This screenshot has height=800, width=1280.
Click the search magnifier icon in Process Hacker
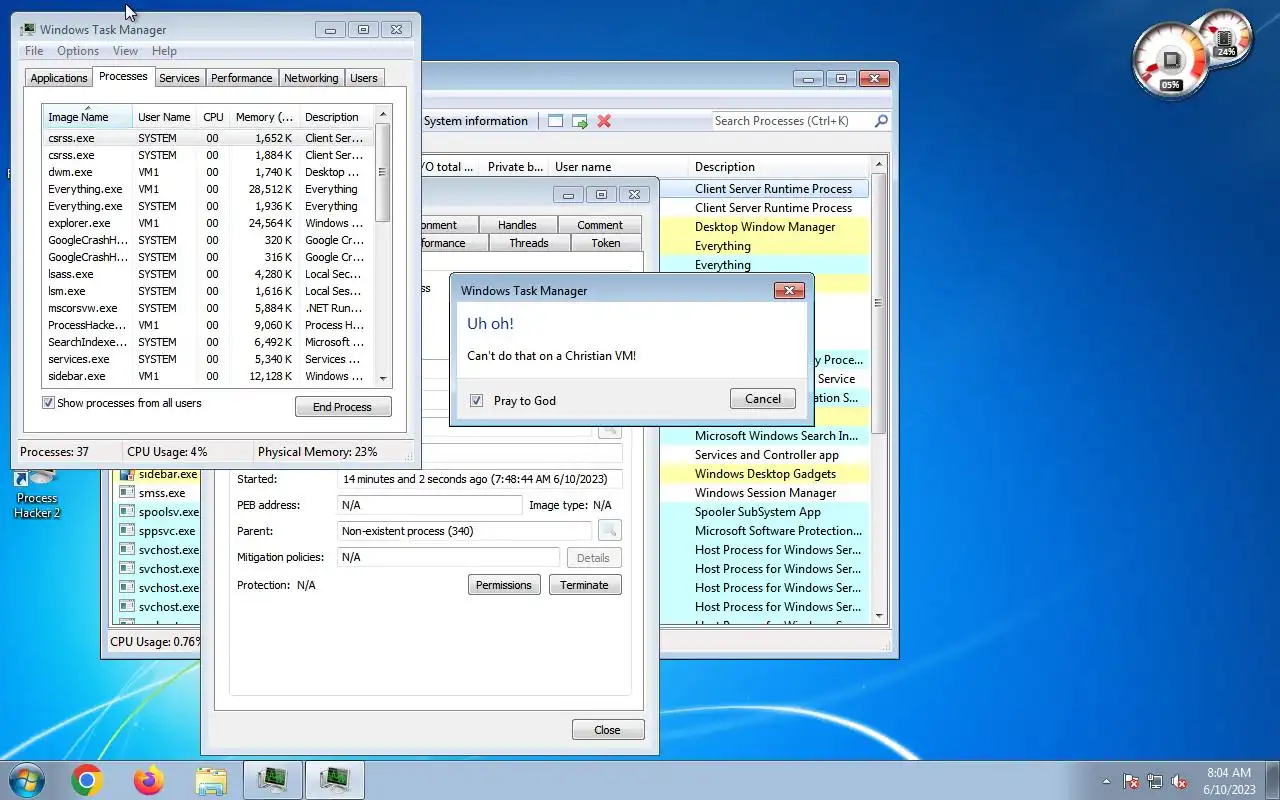(x=881, y=121)
